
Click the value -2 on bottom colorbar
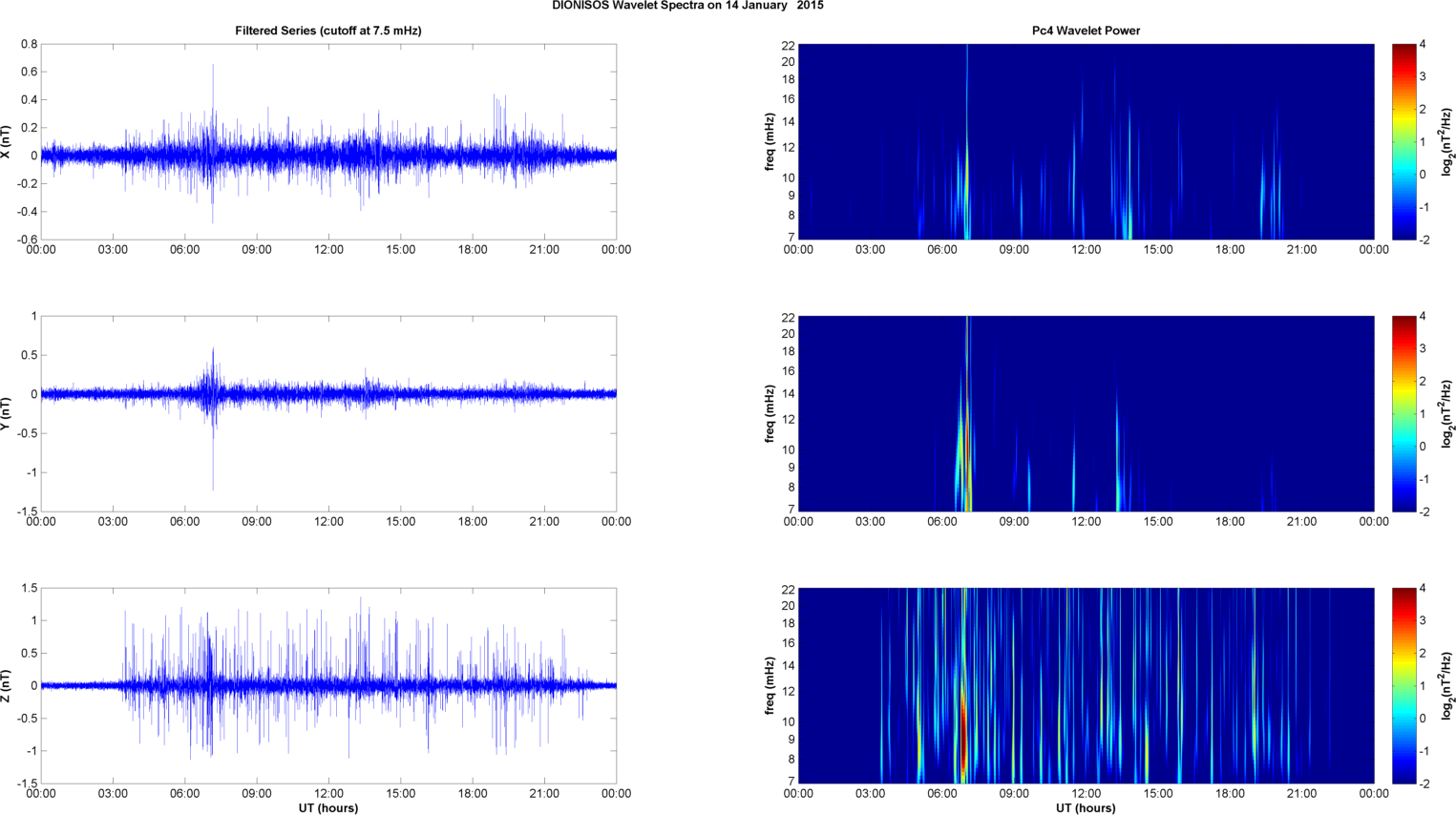[1423, 784]
